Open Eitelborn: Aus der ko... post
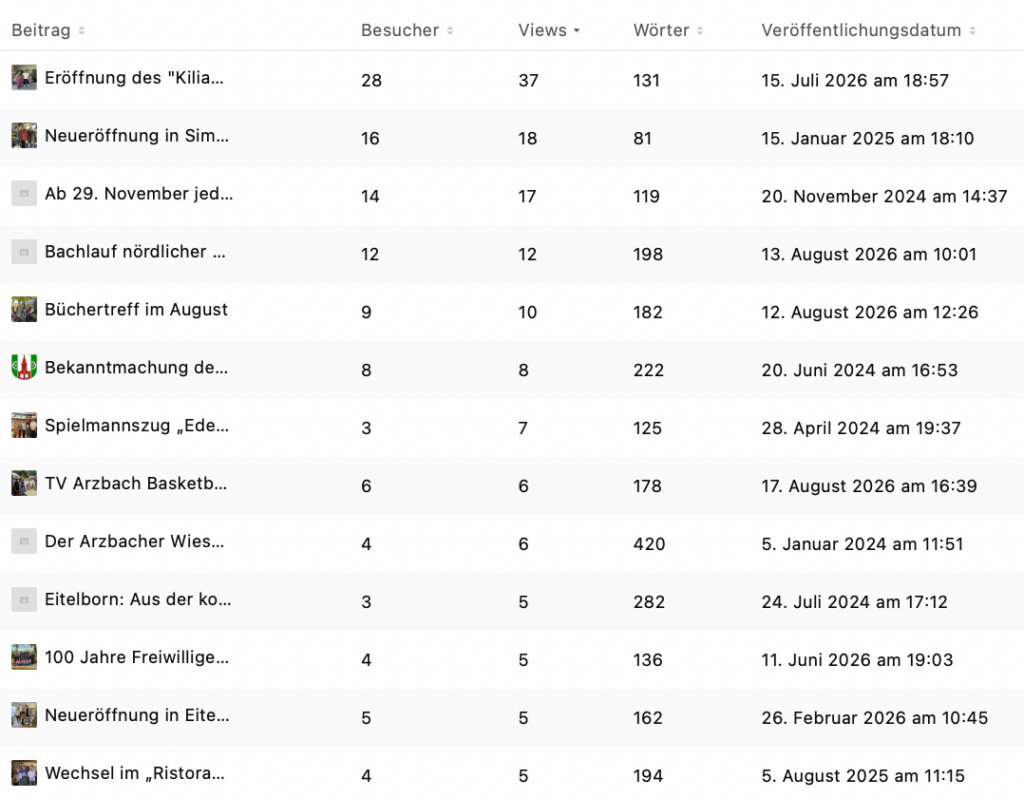This screenshot has width=1024, height=798. tap(138, 599)
